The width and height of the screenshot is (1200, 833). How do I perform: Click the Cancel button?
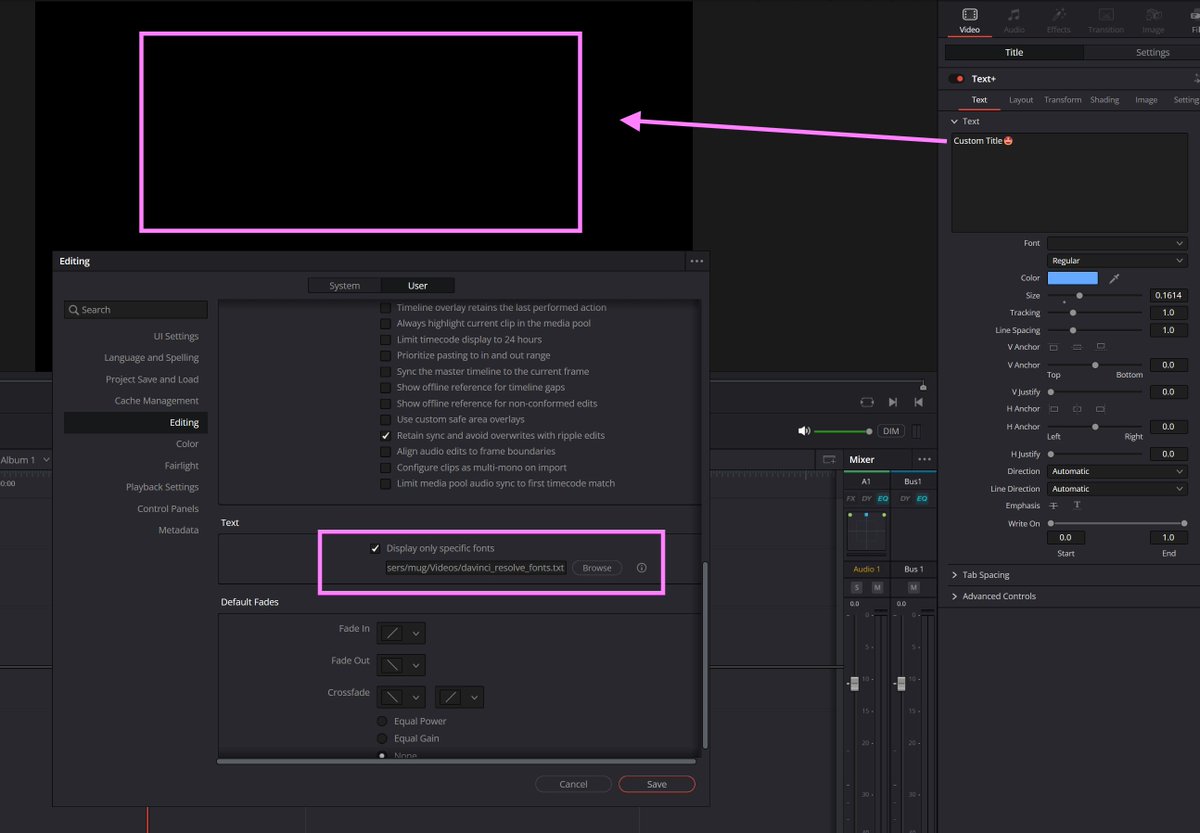point(573,784)
